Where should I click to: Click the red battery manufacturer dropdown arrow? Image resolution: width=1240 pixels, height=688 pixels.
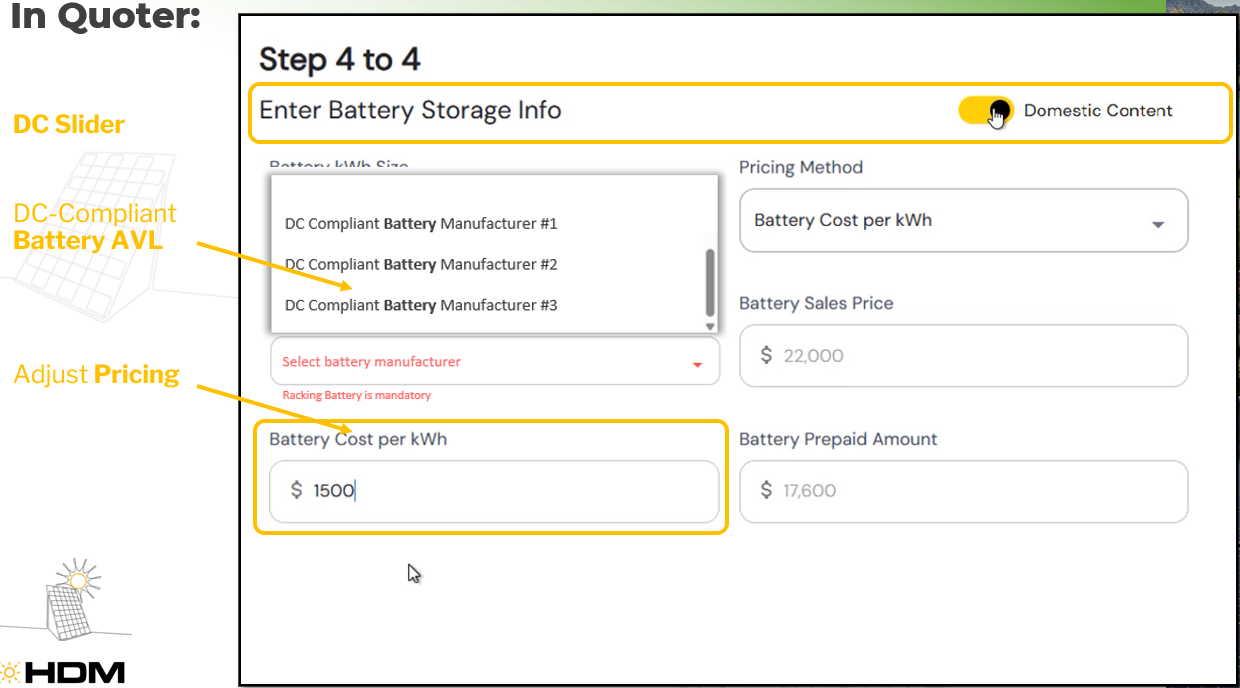tap(698, 365)
